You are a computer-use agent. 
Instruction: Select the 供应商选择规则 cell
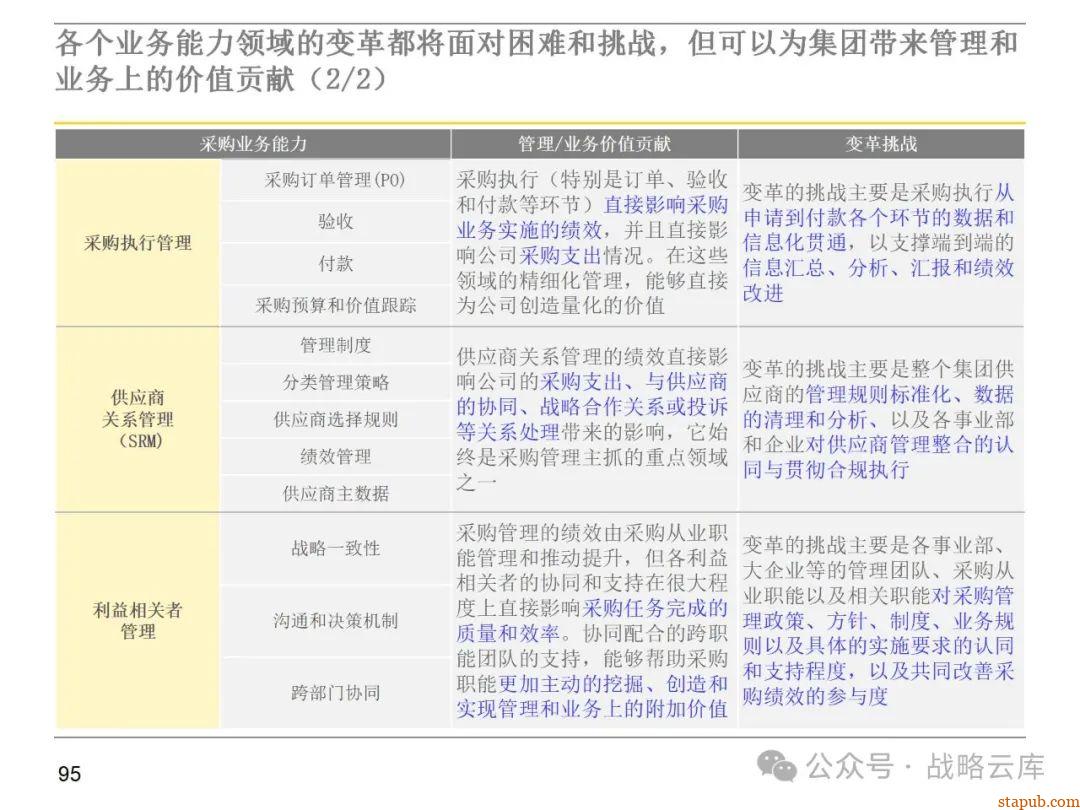337,419
